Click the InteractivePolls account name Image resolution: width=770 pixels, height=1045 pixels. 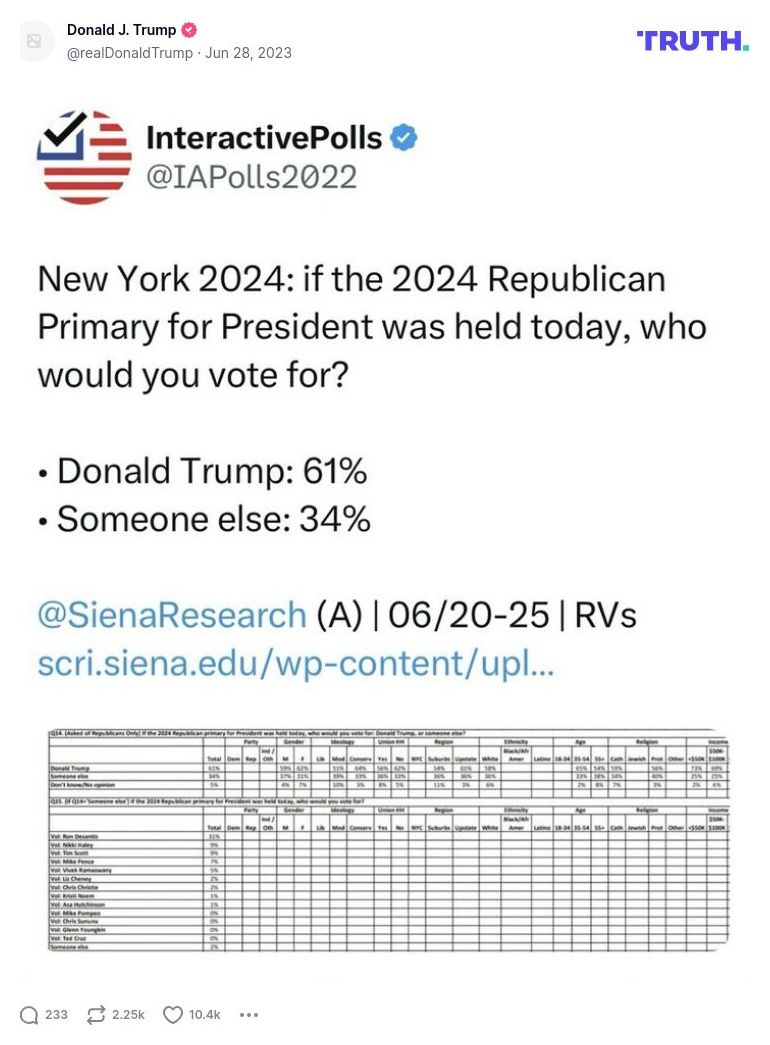(264, 138)
